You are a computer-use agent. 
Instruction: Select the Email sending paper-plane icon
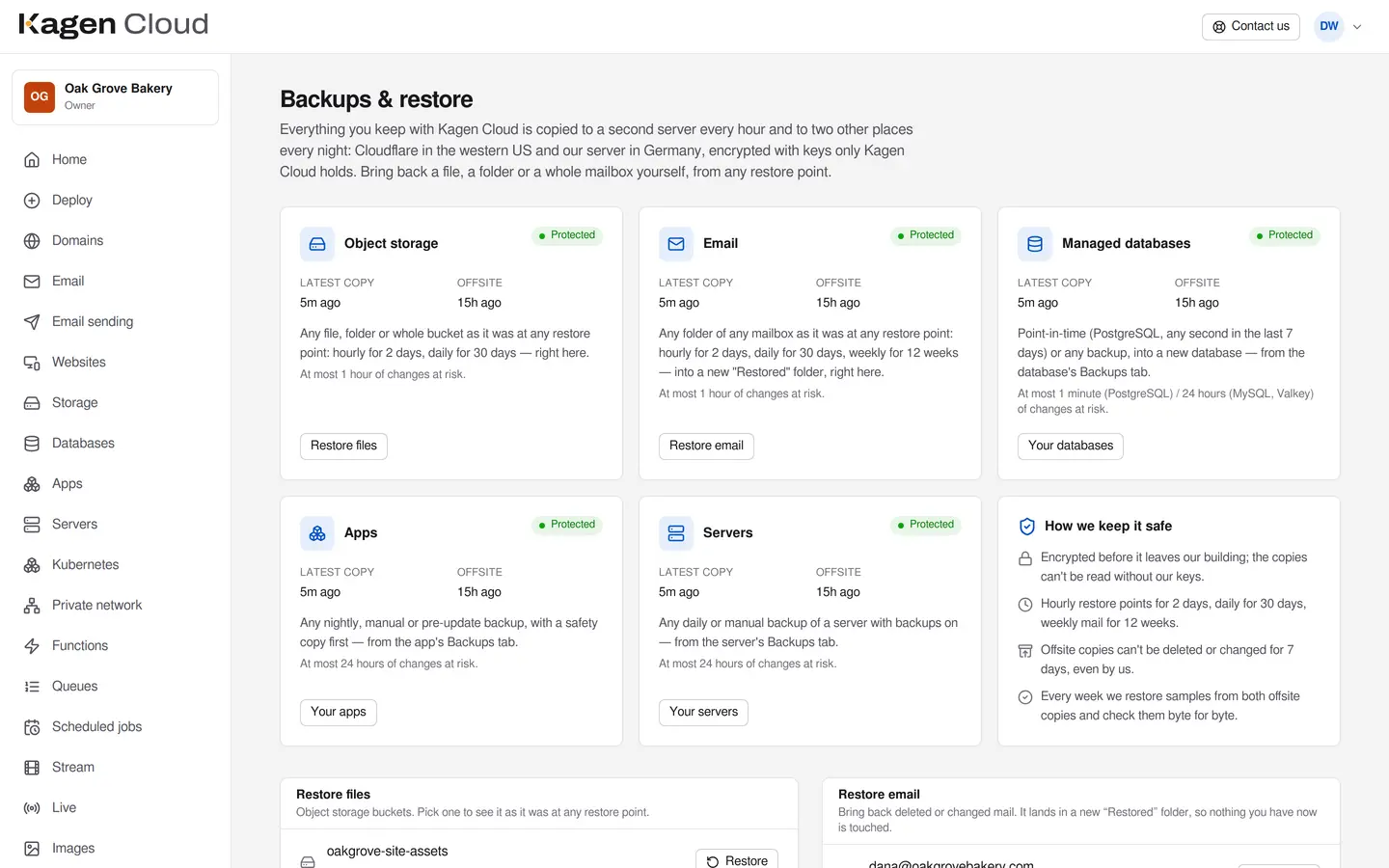[x=32, y=322]
